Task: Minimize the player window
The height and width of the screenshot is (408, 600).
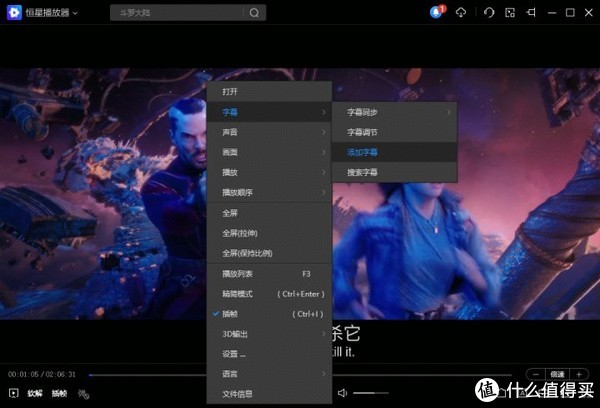Action: click(x=552, y=13)
